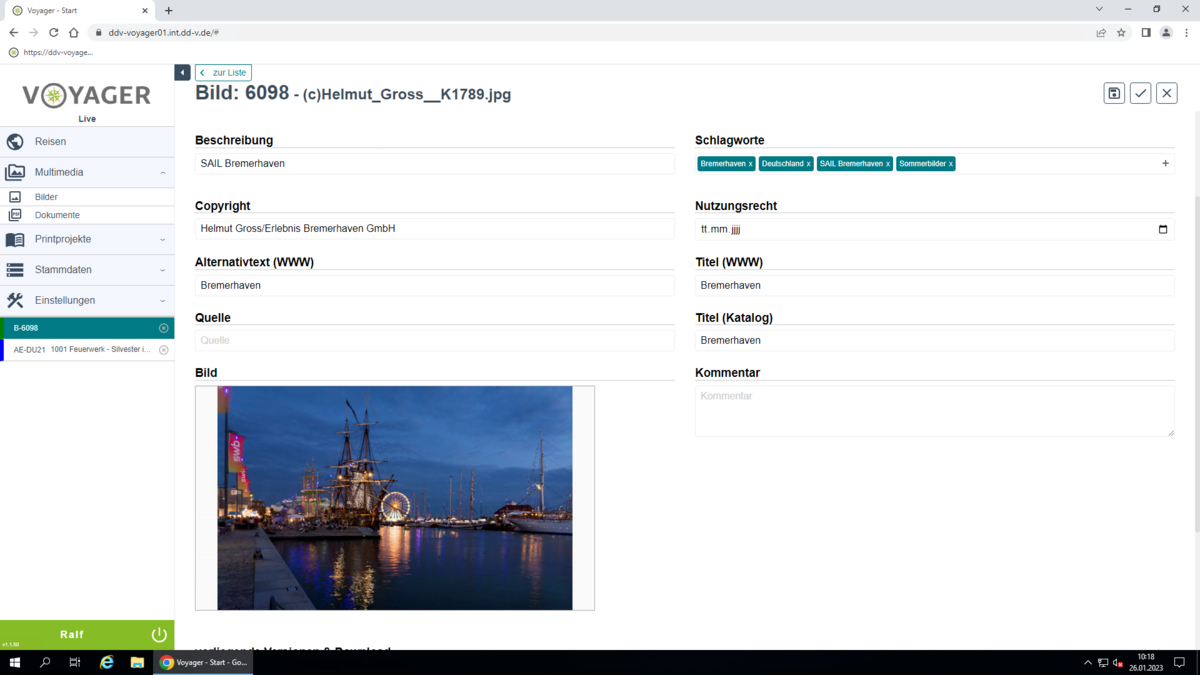Click the Beschreibung field SAIL Bremerhaven
Image resolution: width=1200 pixels, height=675 pixels.
[435, 163]
